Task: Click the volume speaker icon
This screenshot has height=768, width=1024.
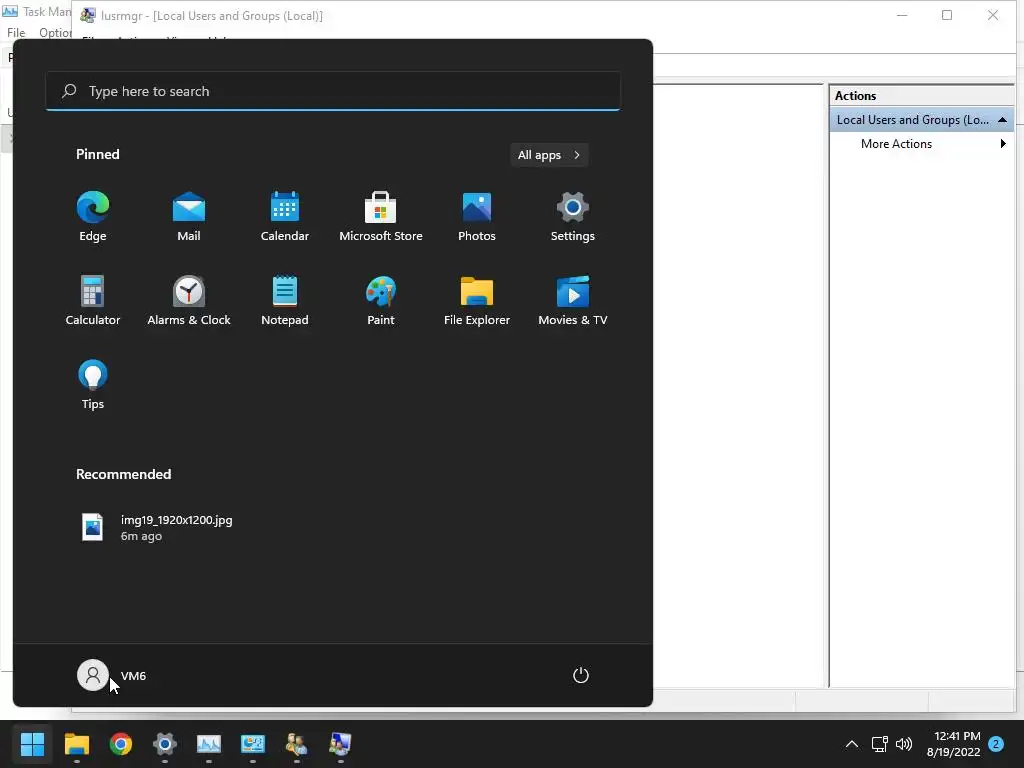Action: [x=904, y=744]
